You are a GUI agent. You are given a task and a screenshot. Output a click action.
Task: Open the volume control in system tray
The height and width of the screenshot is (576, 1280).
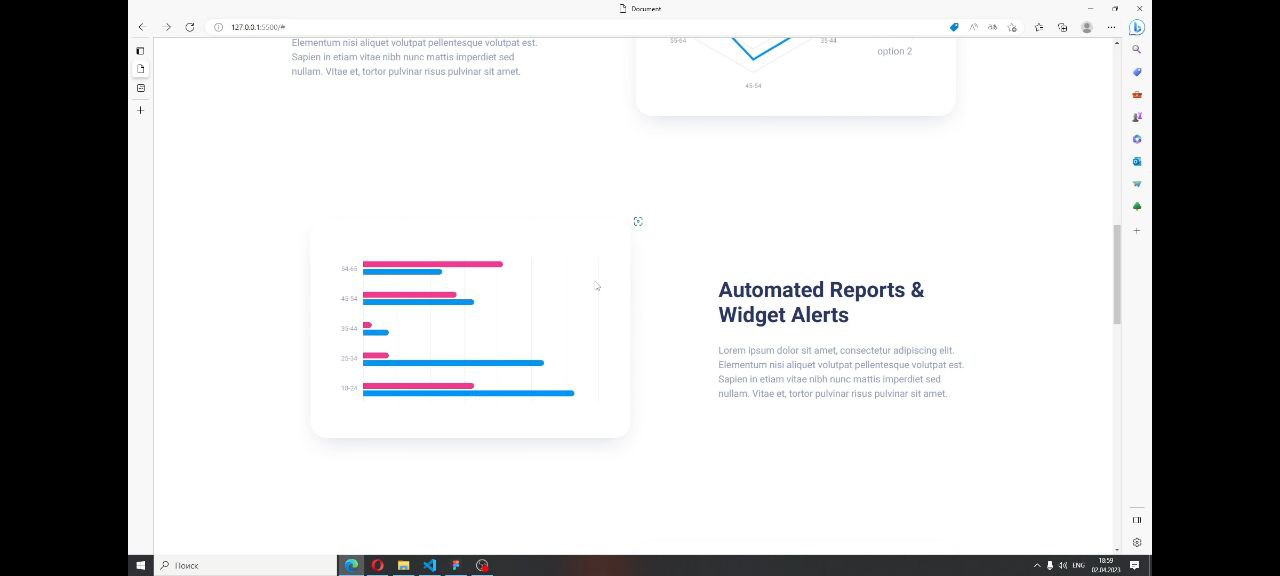pos(1062,565)
